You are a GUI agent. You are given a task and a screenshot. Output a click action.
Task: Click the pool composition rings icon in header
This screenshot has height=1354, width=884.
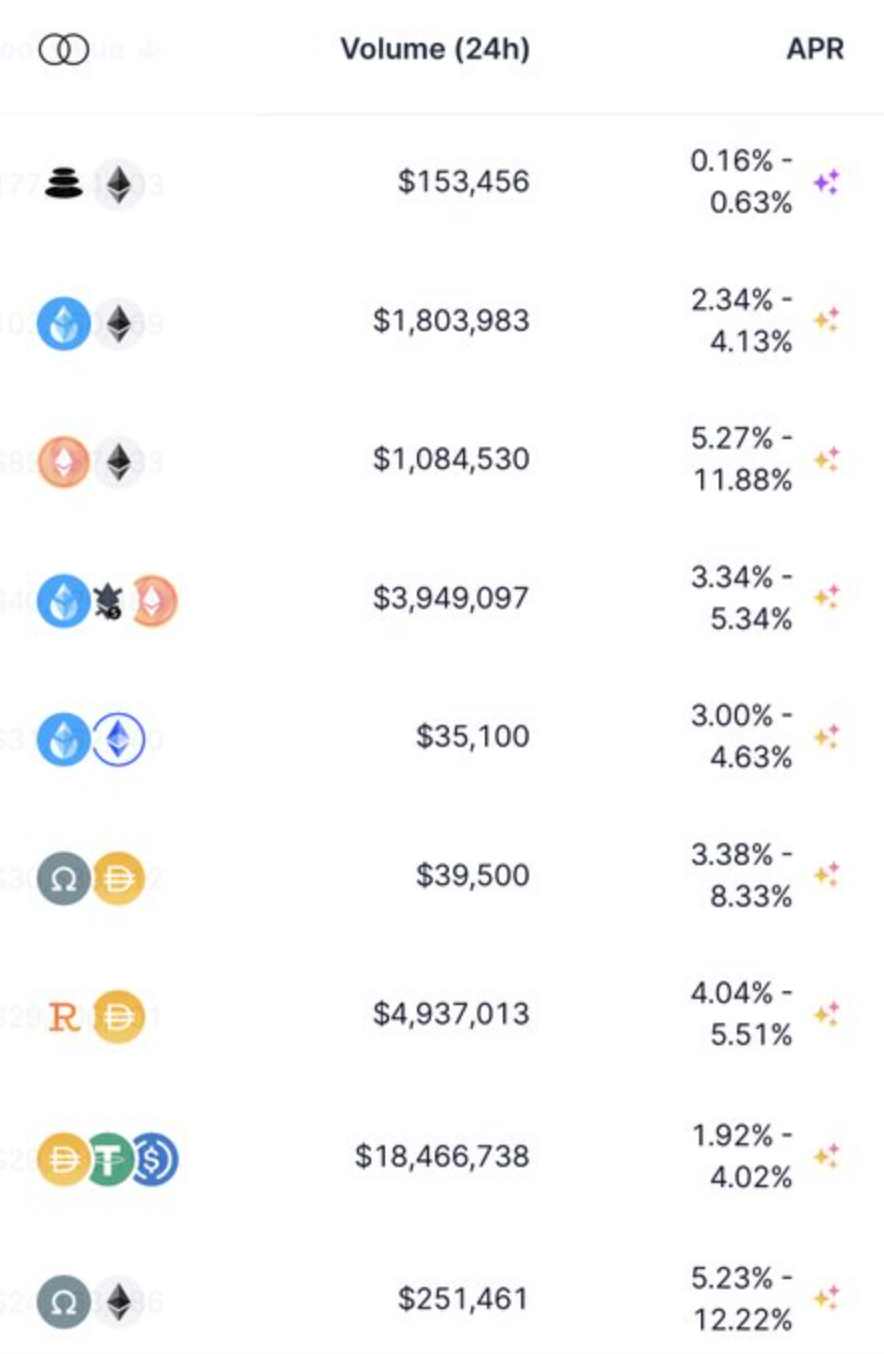click(x=64, y=50)
